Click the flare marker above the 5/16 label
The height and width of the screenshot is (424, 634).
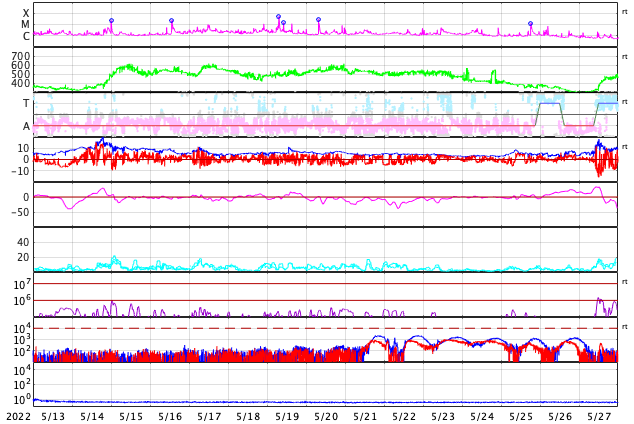tap(171, 20)
